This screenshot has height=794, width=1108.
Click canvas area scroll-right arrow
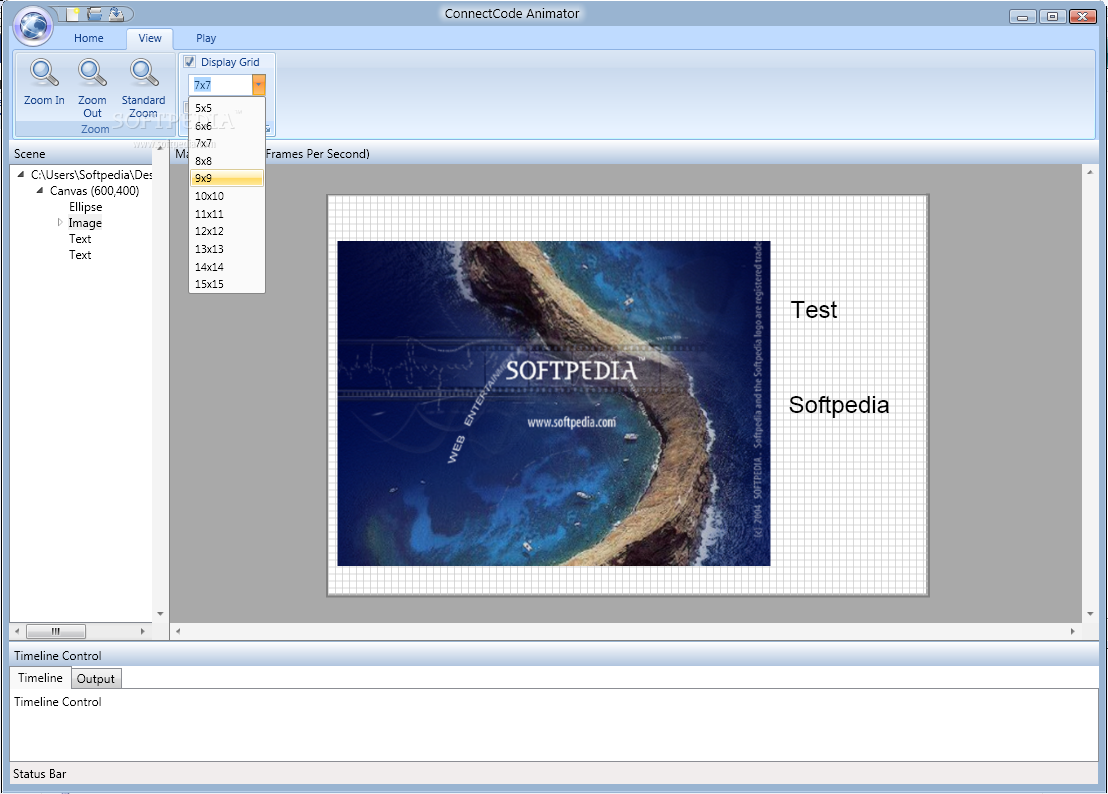1073,631
